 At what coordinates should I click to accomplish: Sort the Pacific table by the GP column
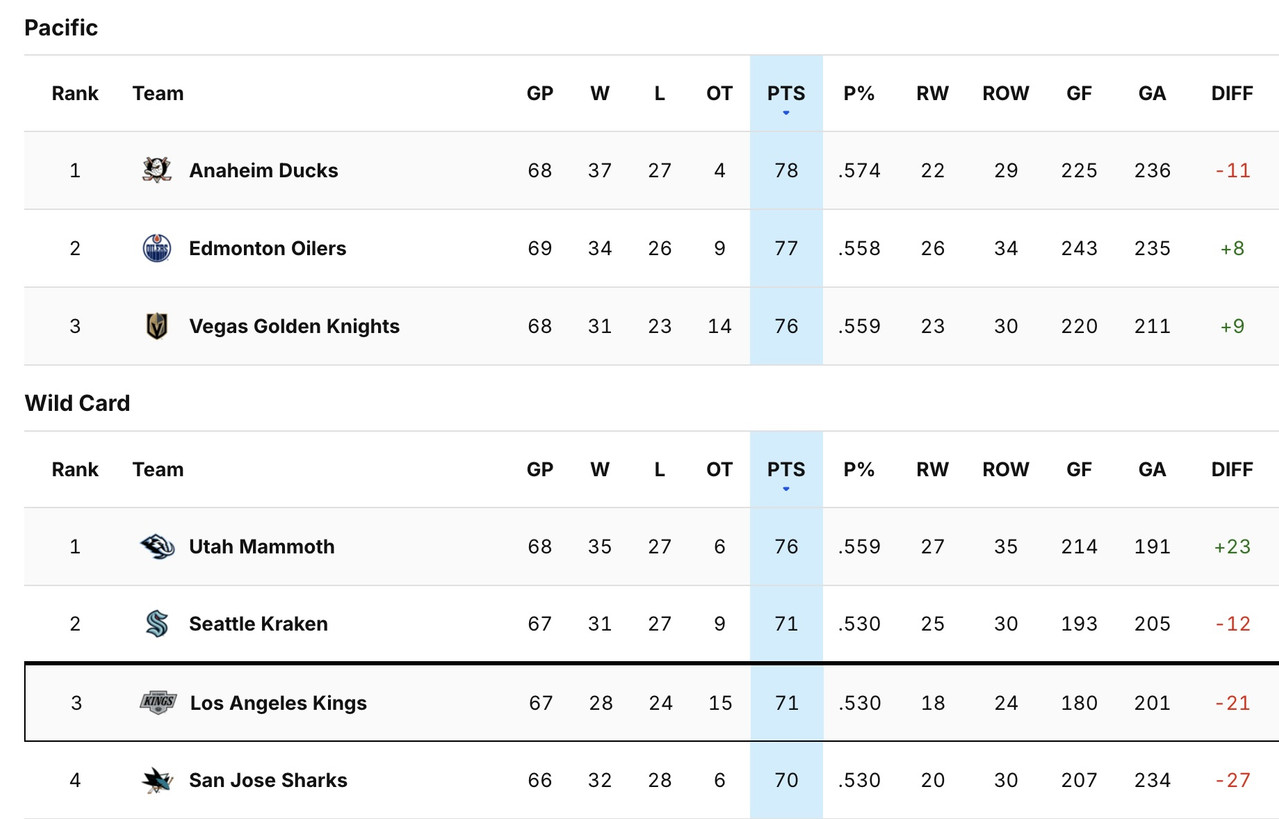point(539,93)
